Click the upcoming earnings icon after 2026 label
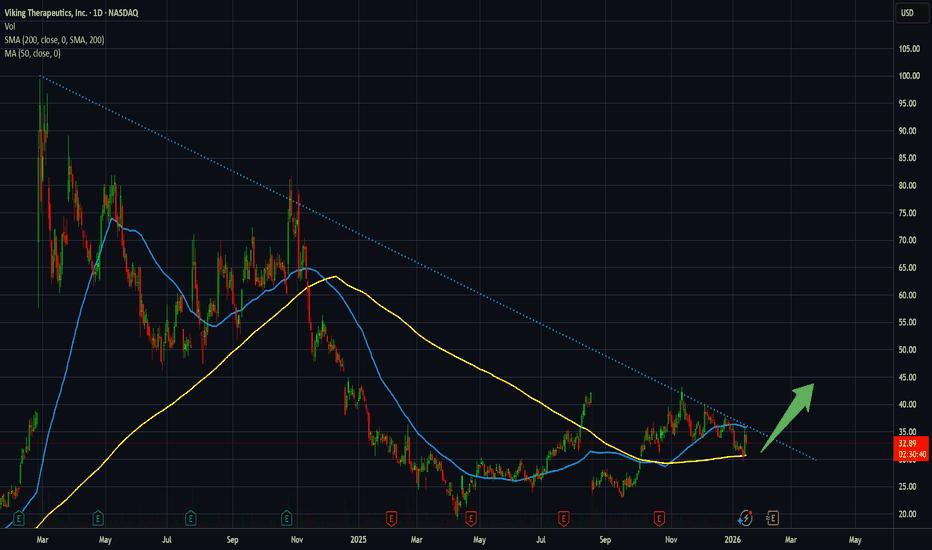932x550 pixels. point(772,518)
